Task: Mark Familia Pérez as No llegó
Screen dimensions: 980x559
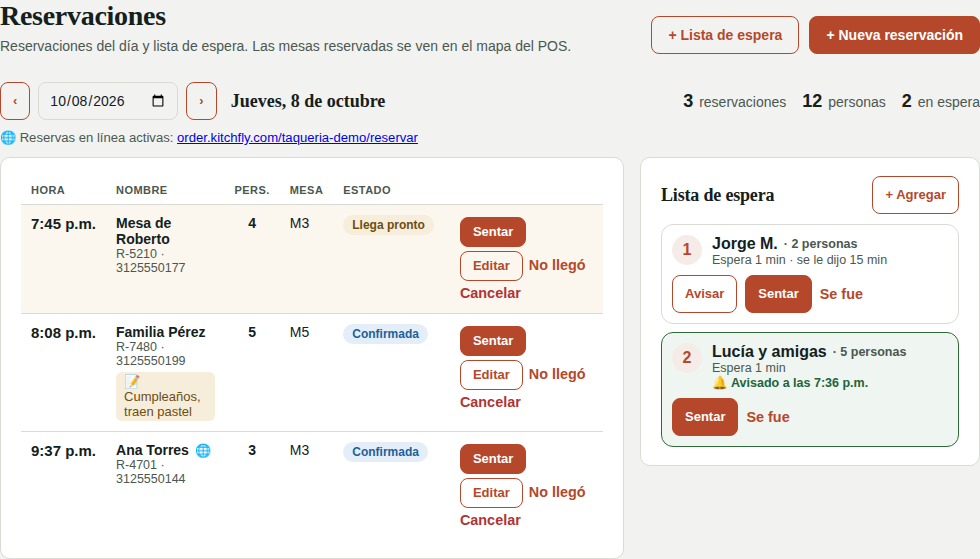Action: (557, 374)
